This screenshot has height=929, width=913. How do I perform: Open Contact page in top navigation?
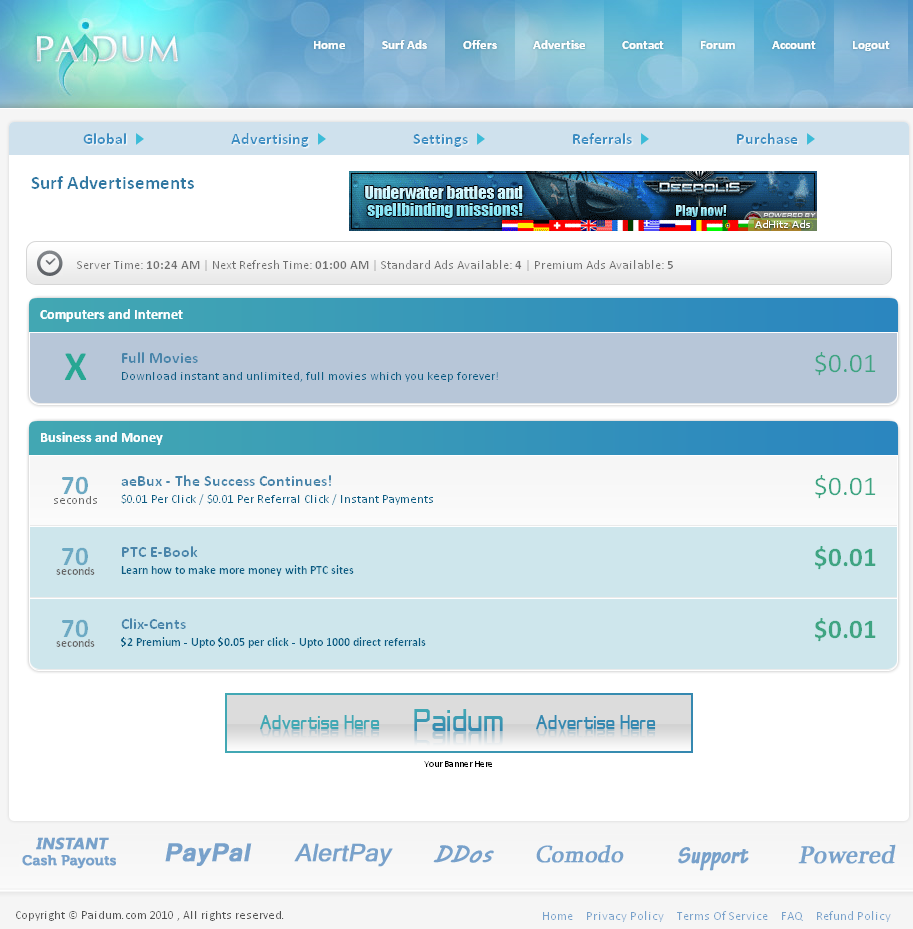pos(642,45)
